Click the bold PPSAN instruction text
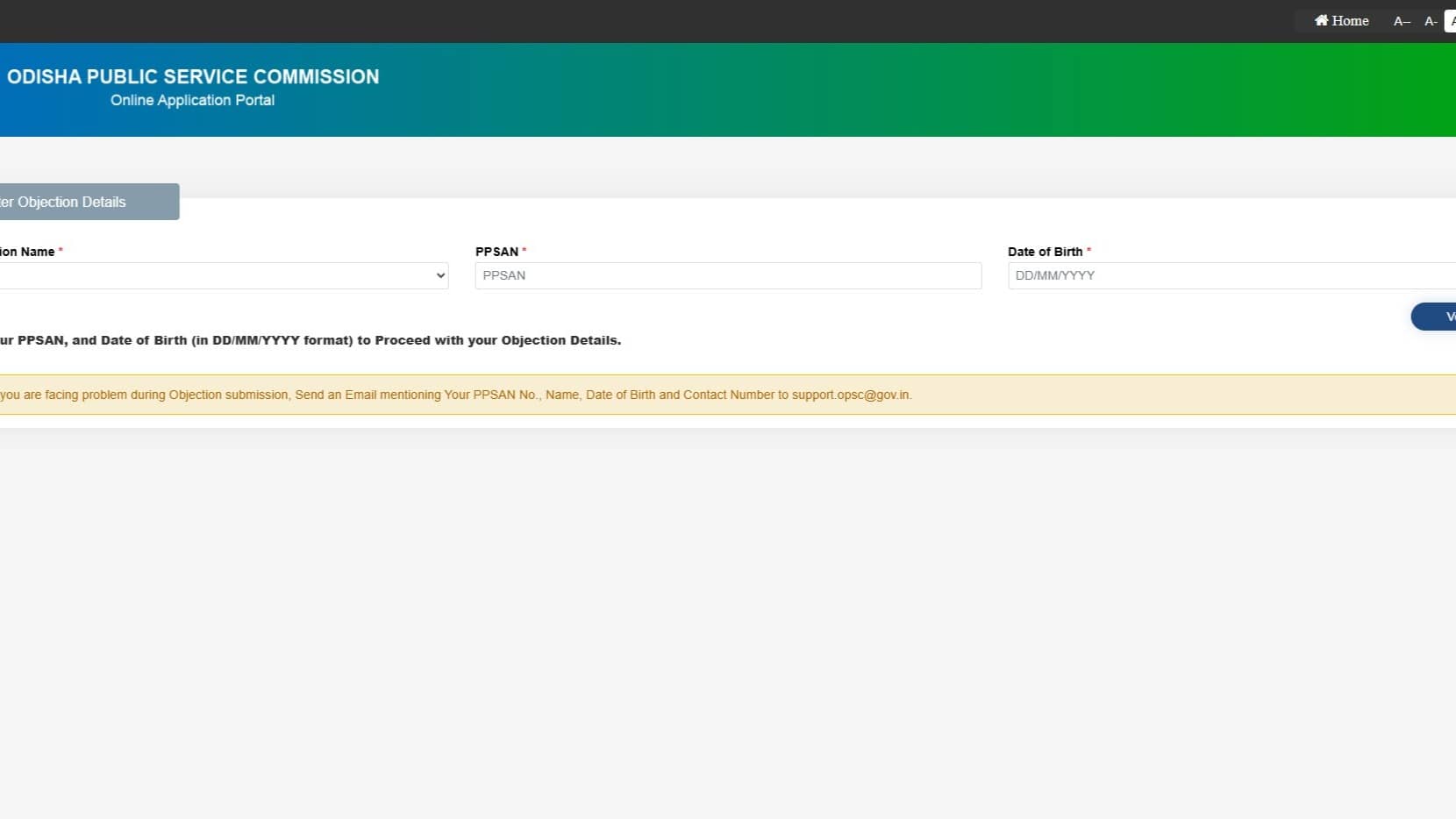 [x=310, y=340]
